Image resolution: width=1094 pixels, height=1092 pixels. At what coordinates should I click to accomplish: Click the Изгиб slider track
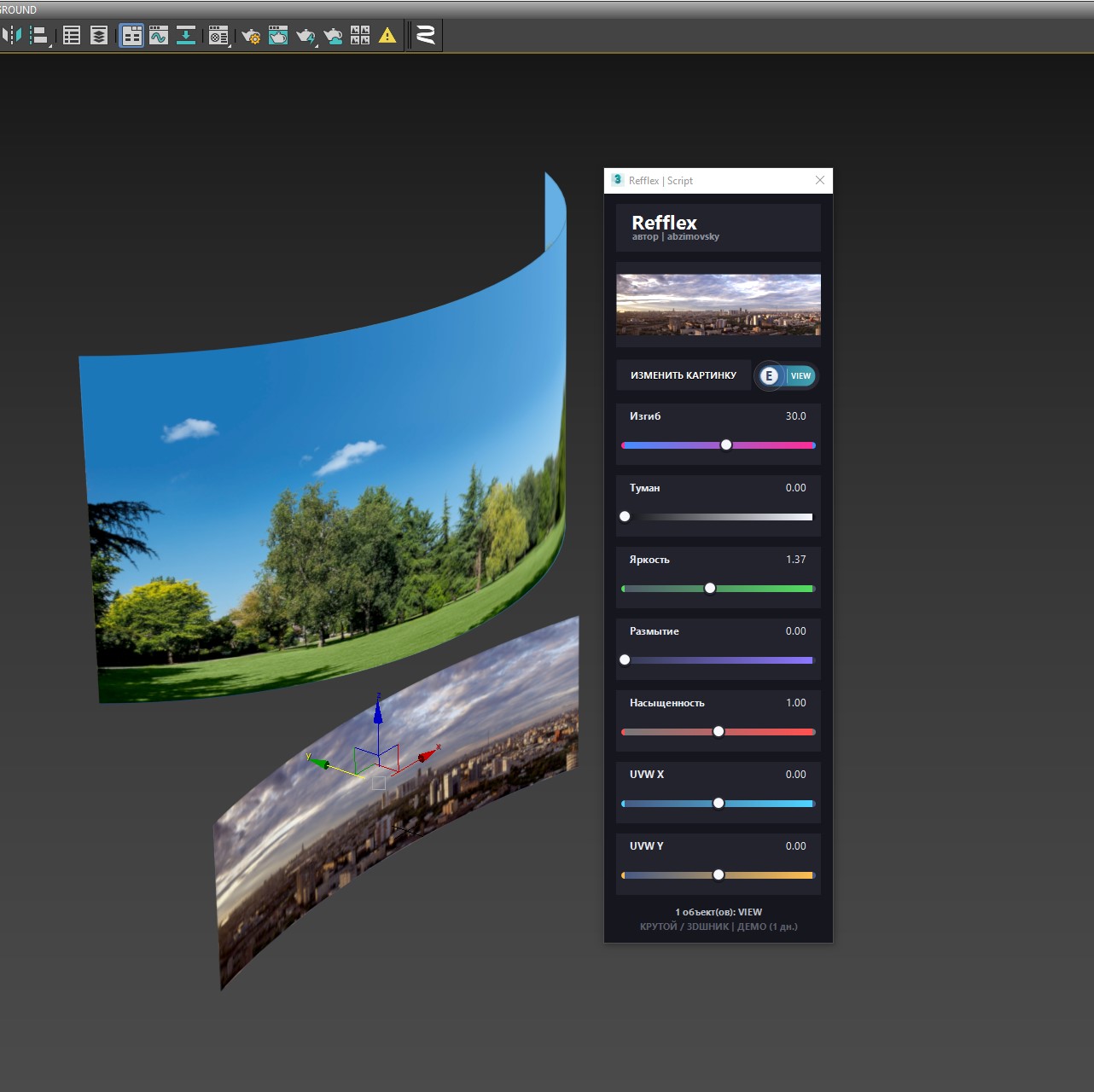pyautogui.click(x=719, y=445)
